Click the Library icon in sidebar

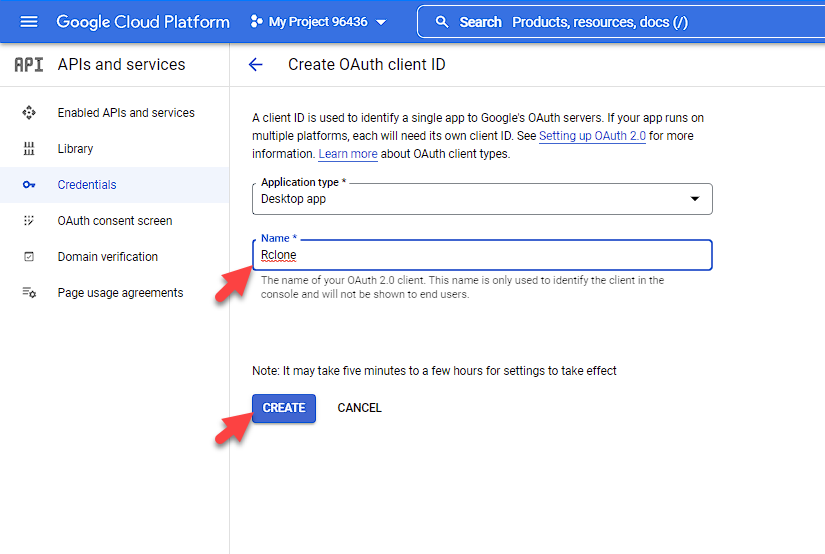pyautogui.click(x=29, y=149)
